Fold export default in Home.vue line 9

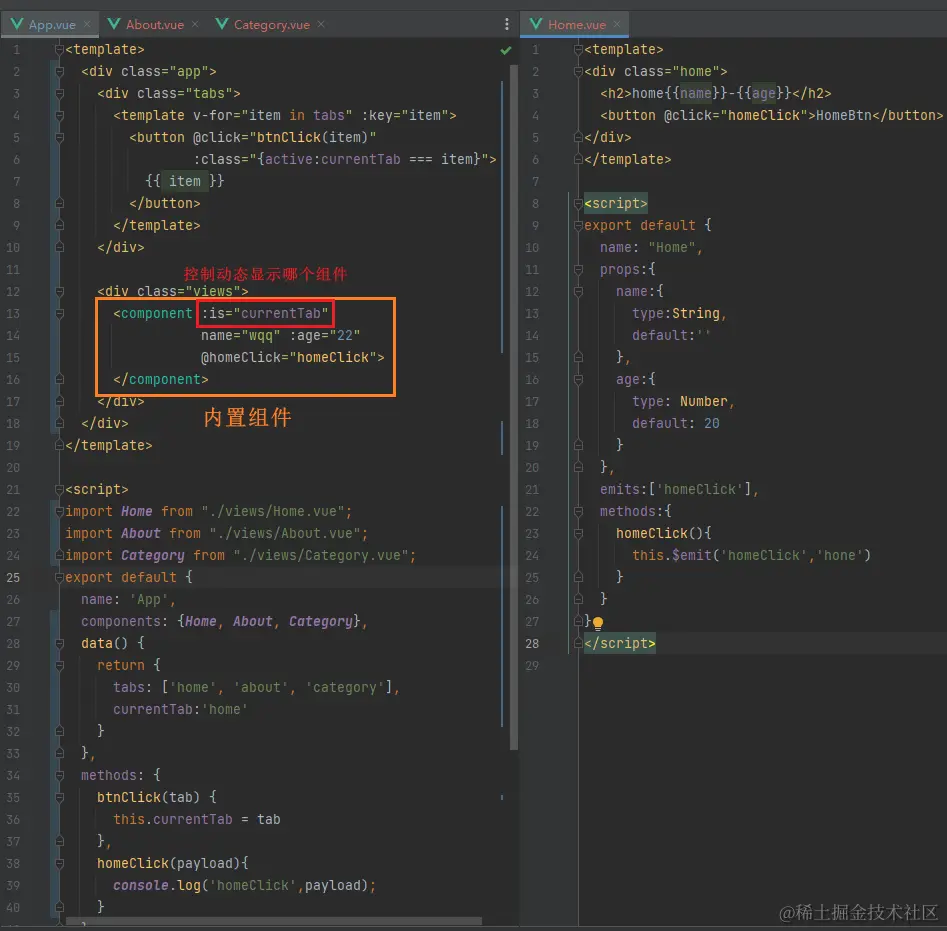tap(578, 225)
